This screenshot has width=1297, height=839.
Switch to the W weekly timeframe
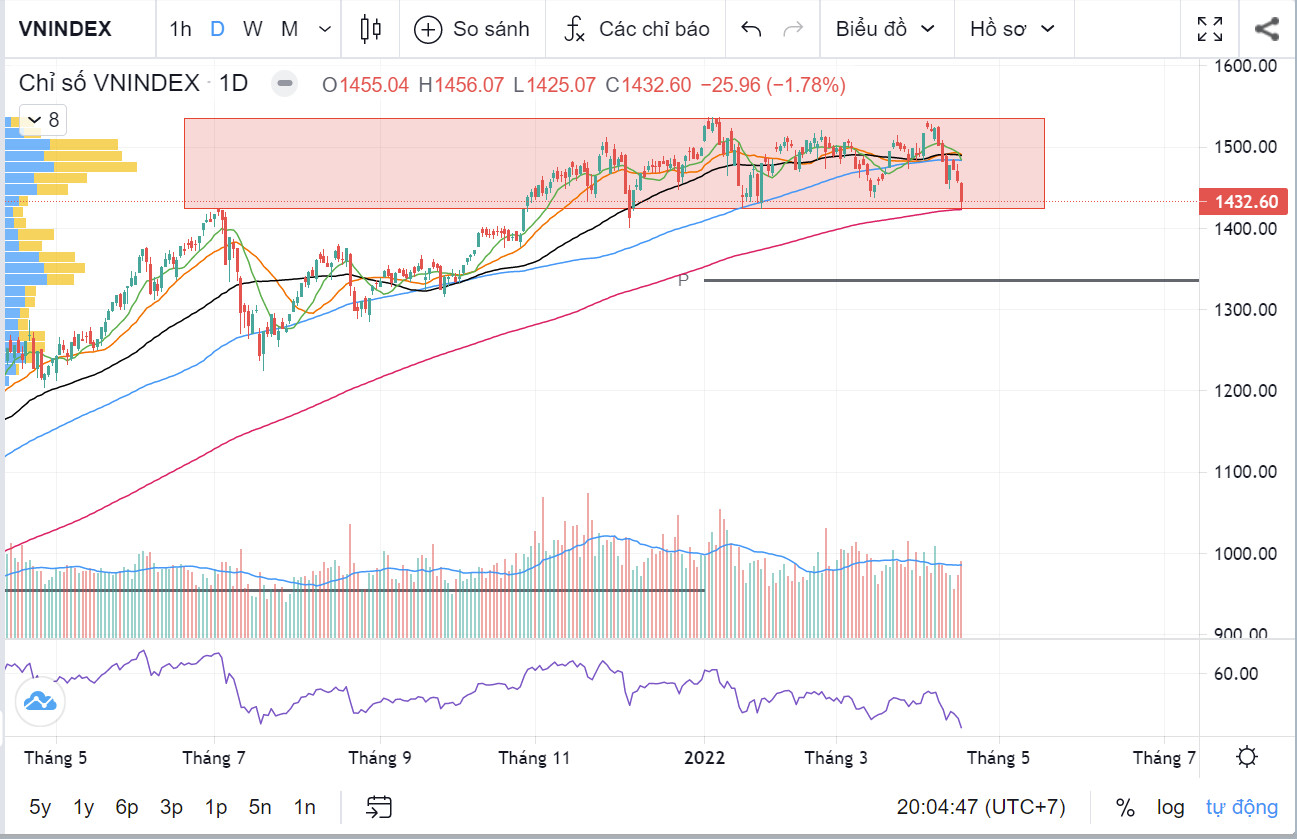pyautogui.click(x=252, y=29)
